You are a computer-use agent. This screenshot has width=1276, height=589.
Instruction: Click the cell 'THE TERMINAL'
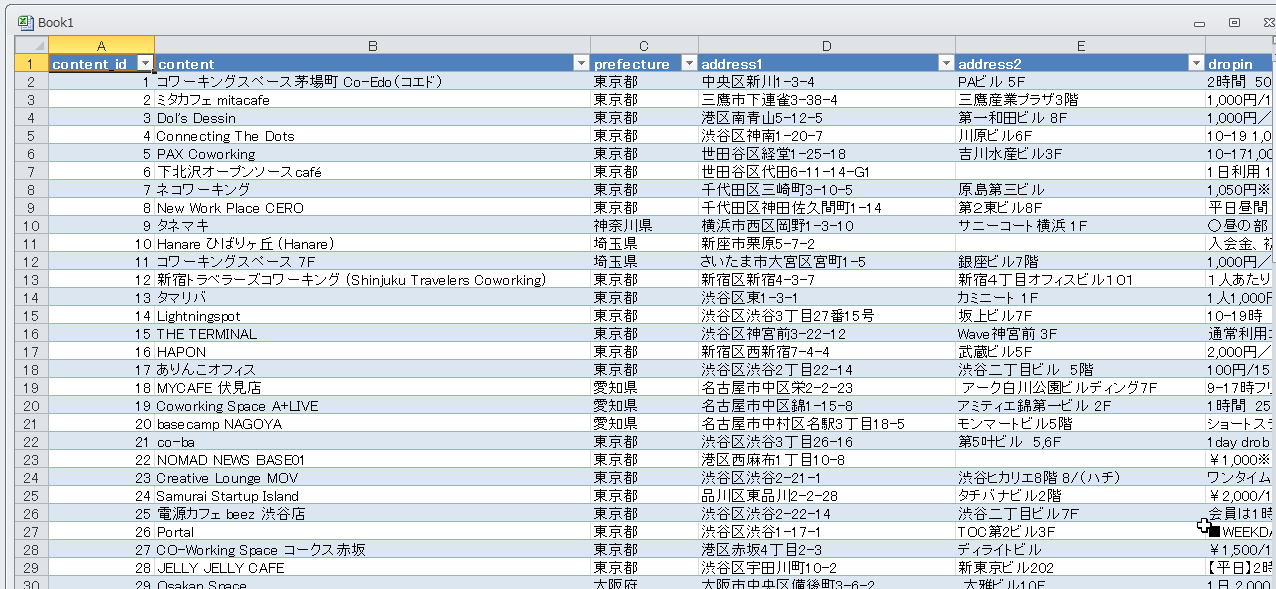pos(372,333)
